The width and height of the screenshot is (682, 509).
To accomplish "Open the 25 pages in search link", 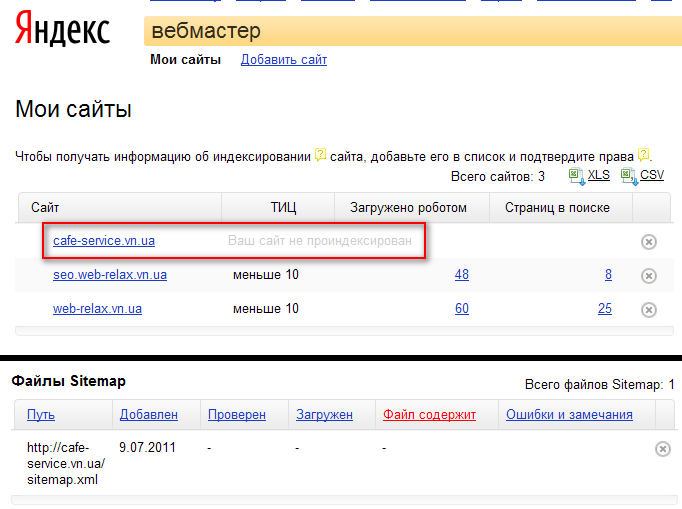I will (605, 308).
